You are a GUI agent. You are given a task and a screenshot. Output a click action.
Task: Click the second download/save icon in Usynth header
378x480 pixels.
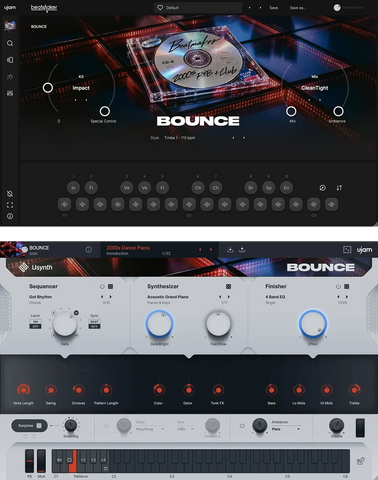[242, 249]
